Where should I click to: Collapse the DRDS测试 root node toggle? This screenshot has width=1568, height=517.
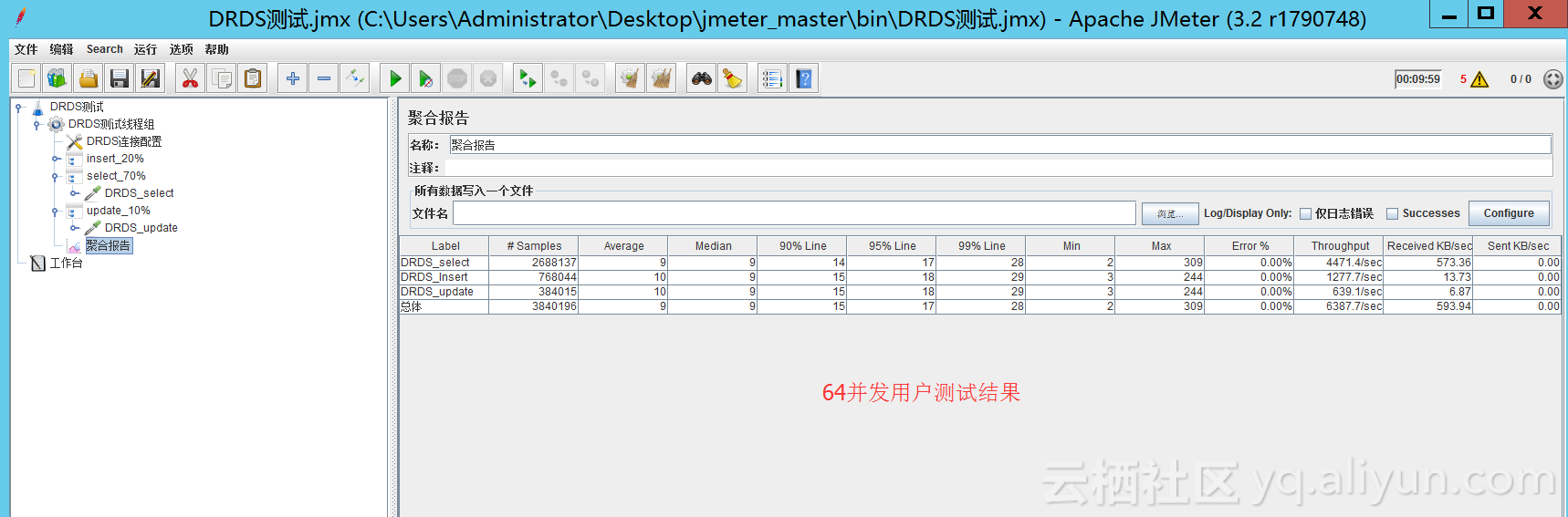(18, 108)
